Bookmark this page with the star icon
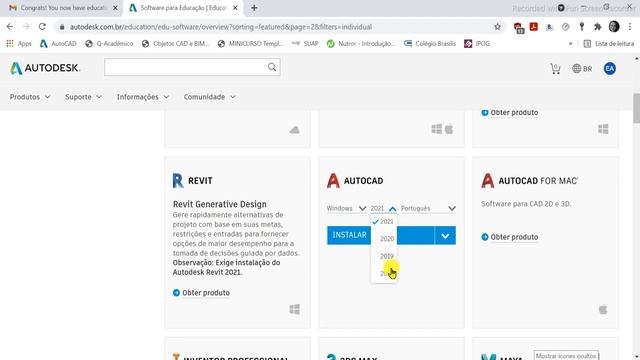The image size is (640, 360). 497,27
